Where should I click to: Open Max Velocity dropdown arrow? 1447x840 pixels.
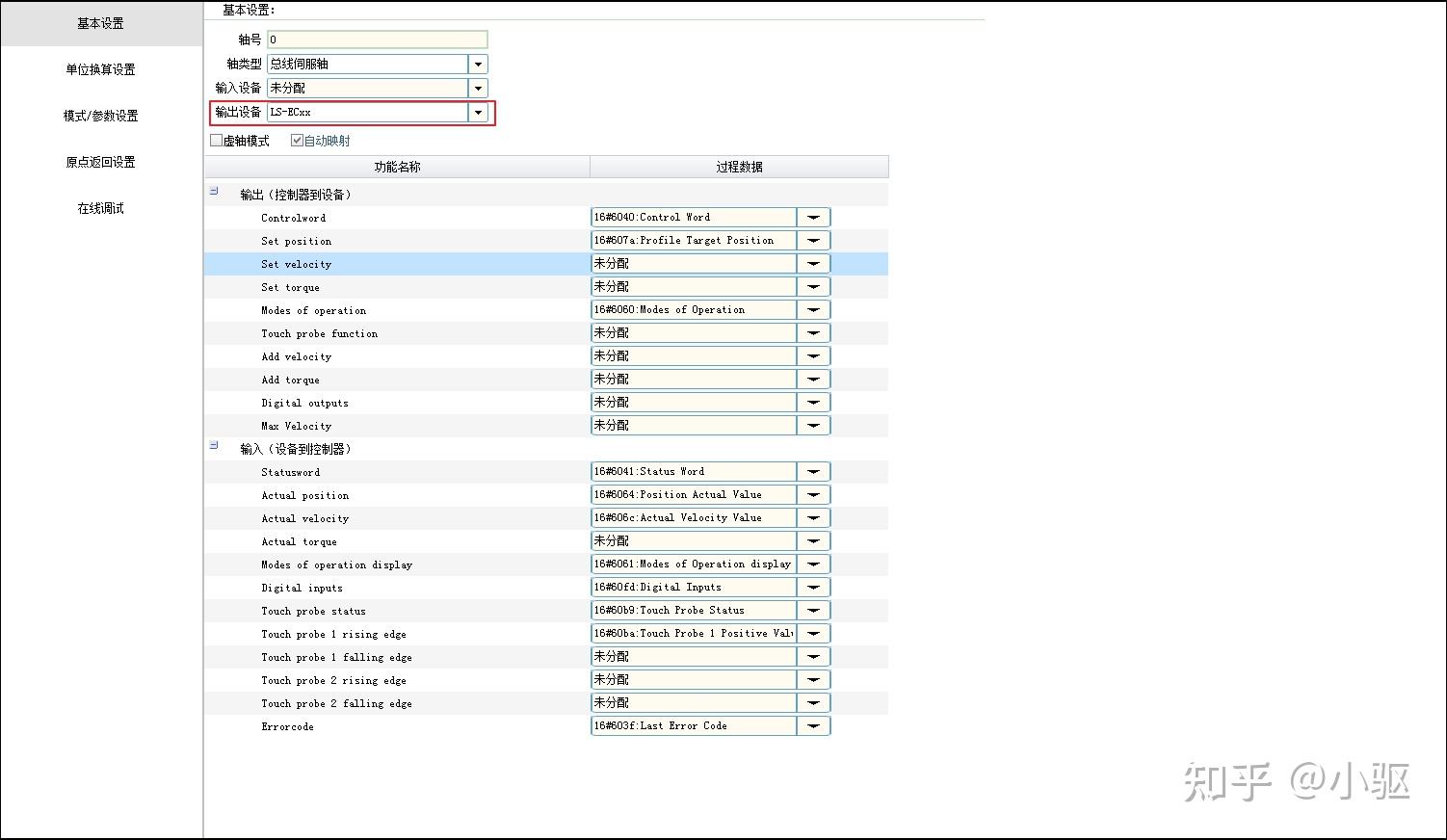coord(813,426)
